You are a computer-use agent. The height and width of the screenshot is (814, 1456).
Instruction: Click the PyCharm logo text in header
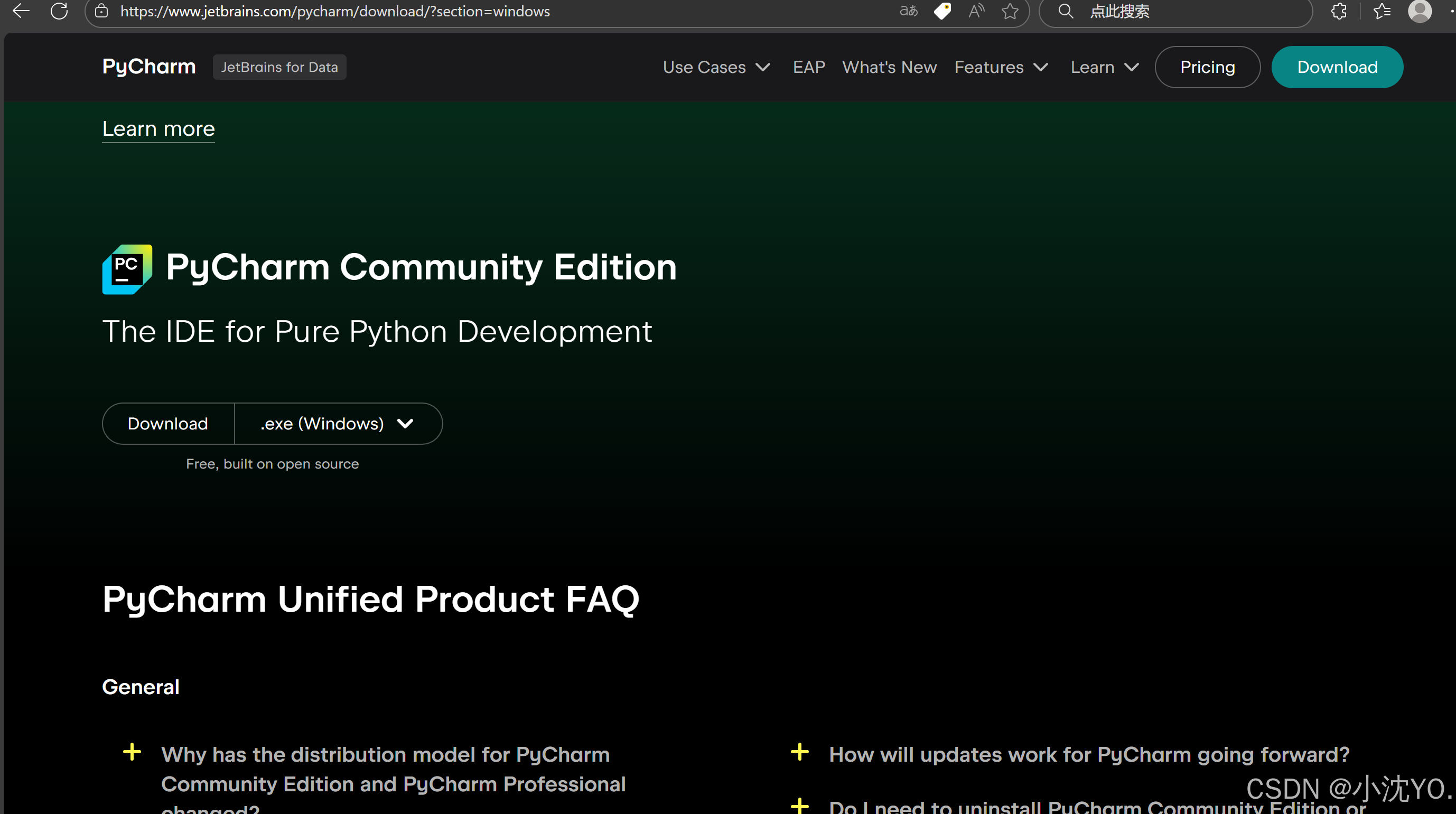pyautogui.click(x=149, y=67)
